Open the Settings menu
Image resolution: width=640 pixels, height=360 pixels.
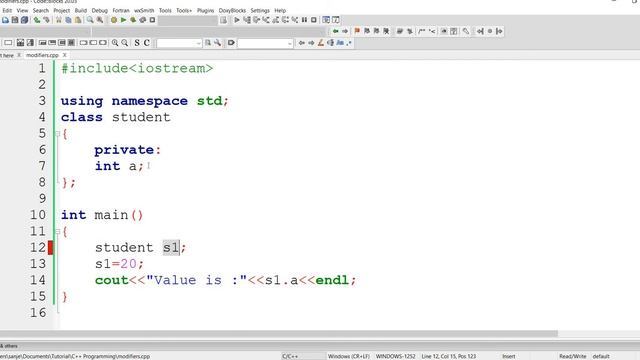point(260,10)
